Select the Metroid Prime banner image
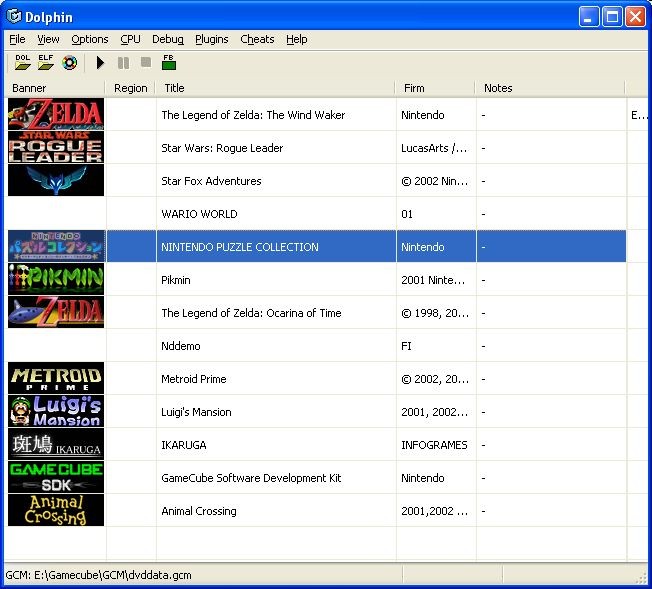 pyautogui.click(x=56, y=378)
